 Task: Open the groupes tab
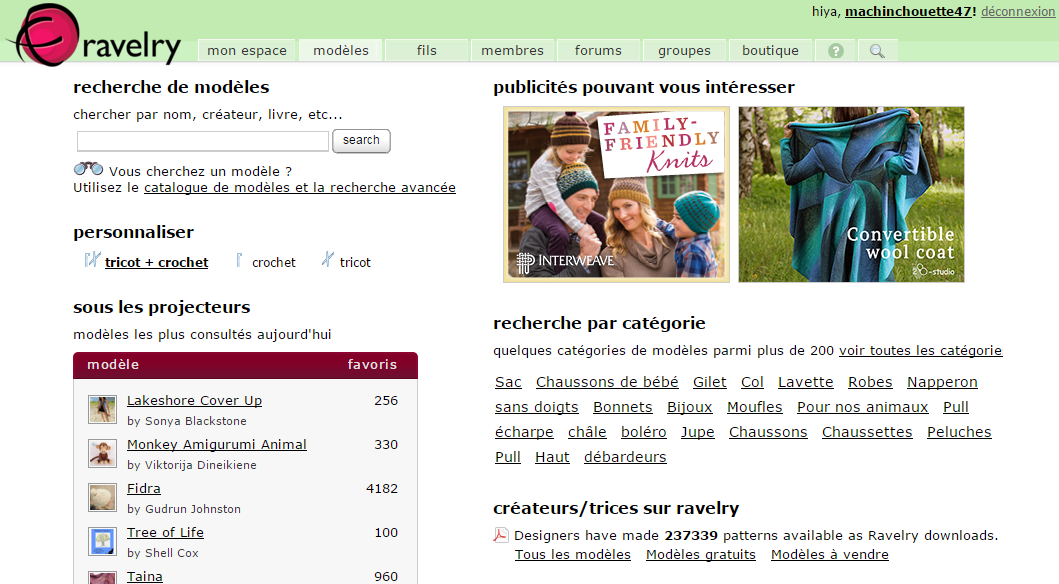pos(684,51)
